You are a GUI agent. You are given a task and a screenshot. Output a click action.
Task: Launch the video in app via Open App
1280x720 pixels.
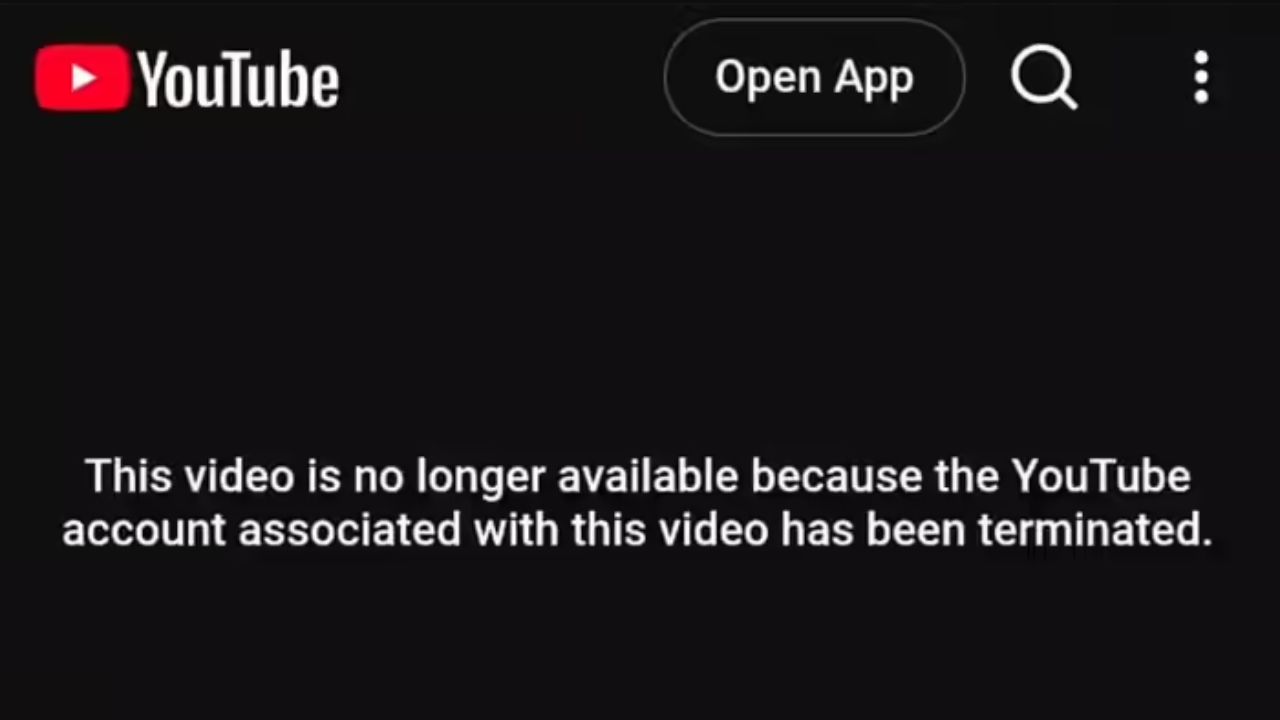[x=814, y=77]
